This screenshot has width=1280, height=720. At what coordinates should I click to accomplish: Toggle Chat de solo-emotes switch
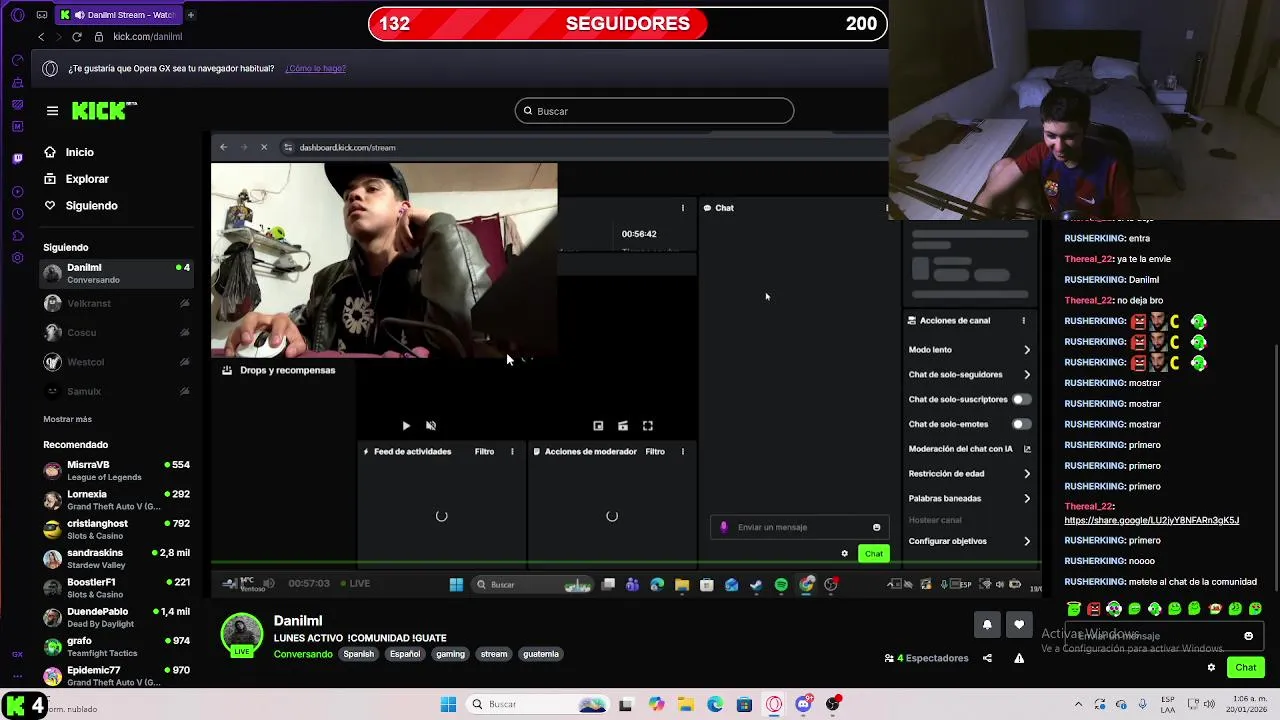click(x=1020, y=424)
